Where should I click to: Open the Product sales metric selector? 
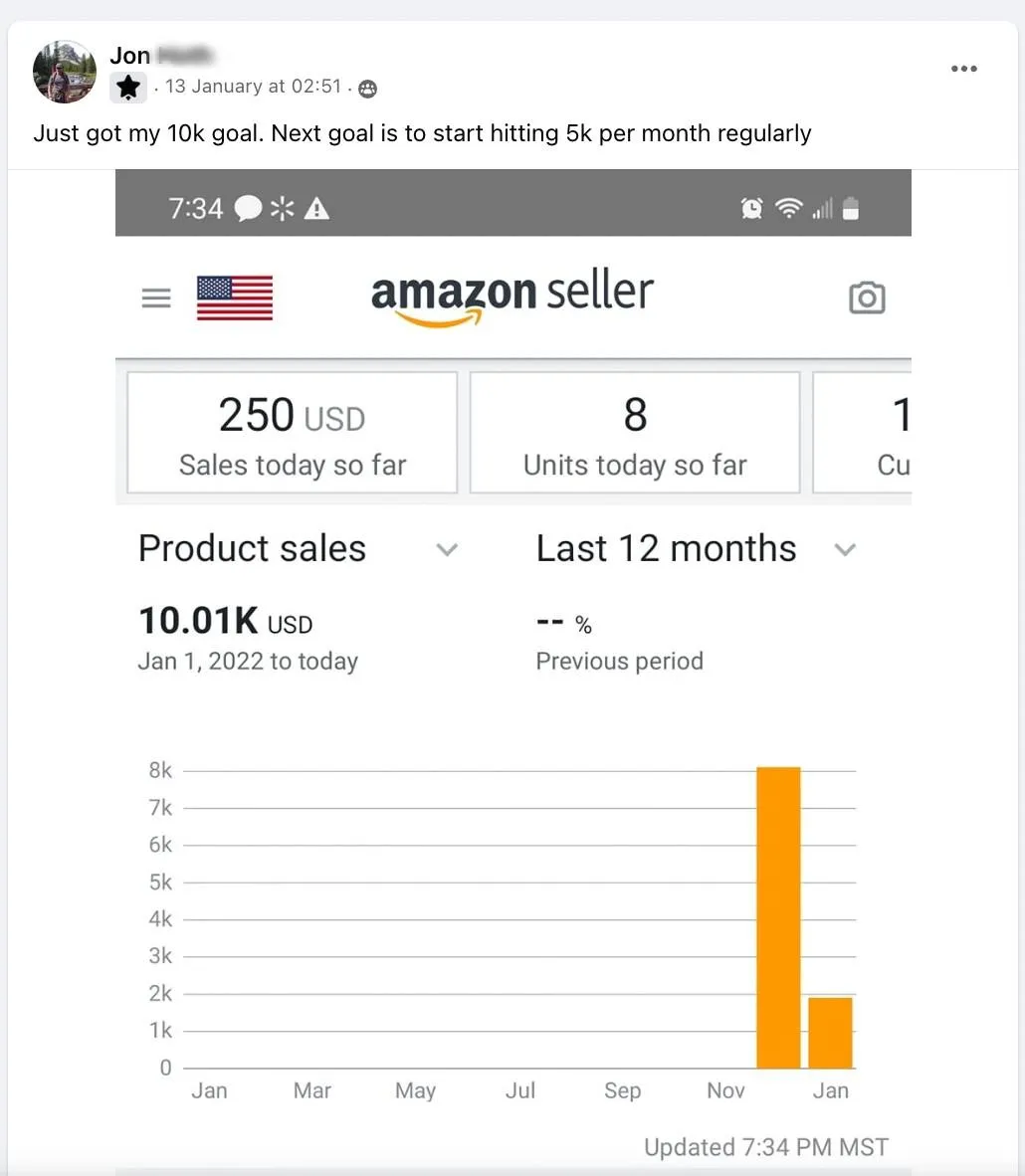click(253, 548)
